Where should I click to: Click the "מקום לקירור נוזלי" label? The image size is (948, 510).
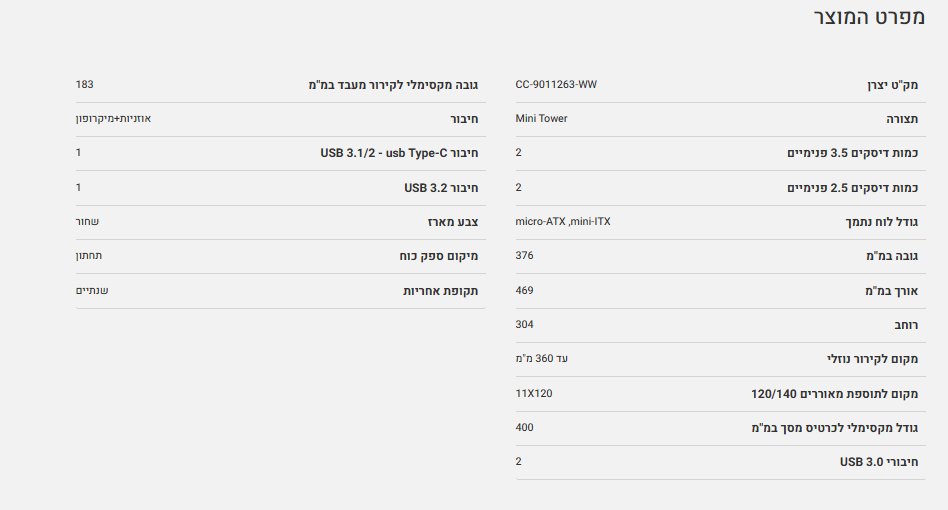click(x=870, y=359)
